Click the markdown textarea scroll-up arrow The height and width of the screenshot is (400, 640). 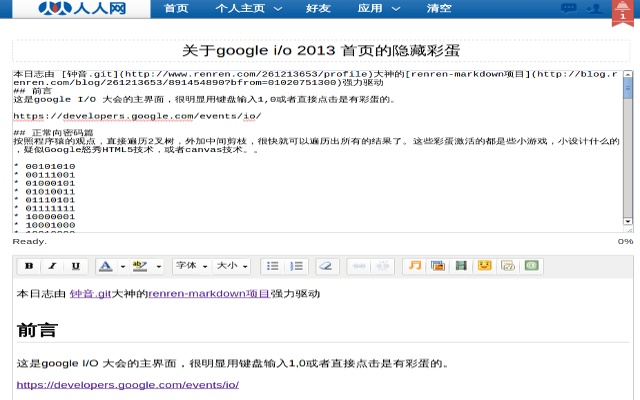click(628, 74)
